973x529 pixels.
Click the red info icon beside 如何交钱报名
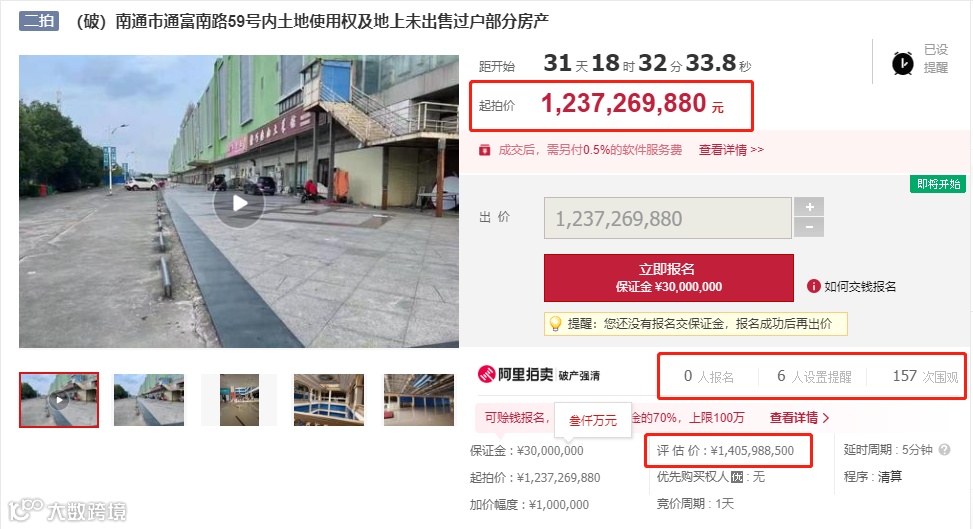click(814, 286)
